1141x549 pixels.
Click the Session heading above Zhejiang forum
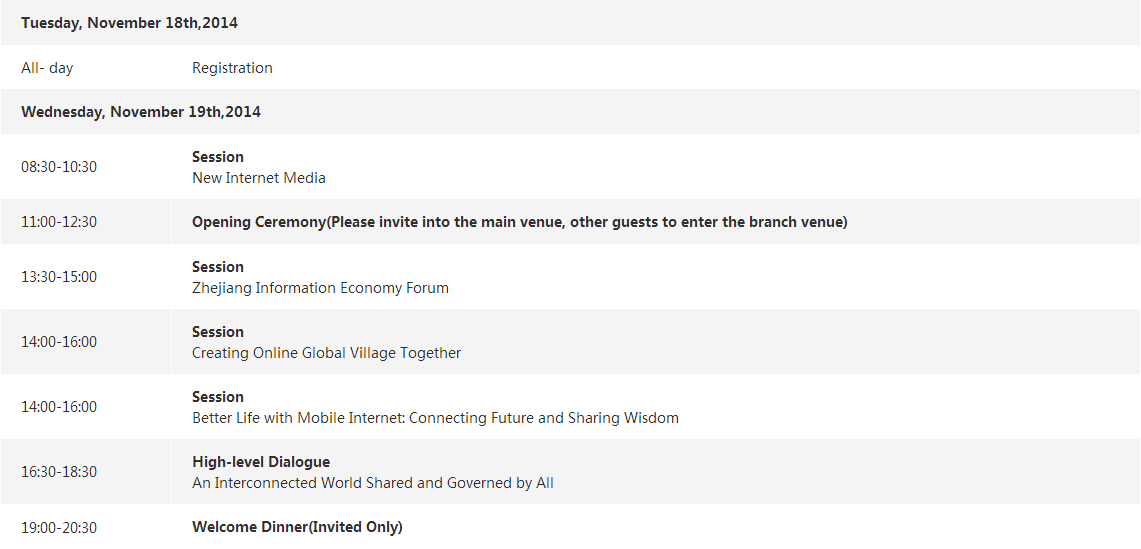pos(218,267)
